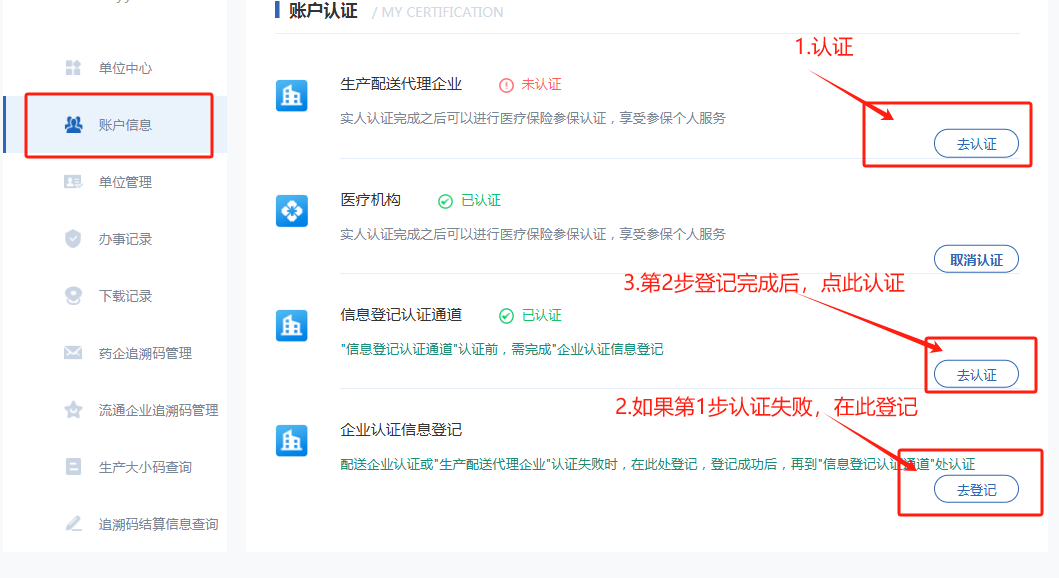The height and width of the screenshot is (578, 1059).
Task: Click the 药企追溯码管理 envelope icon
Action: (x=73, y=352)
